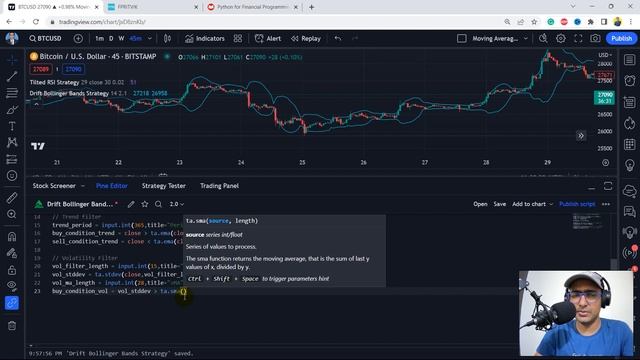Screen dimensions: 640x360
Task: Open the indicator templates grid icon
Action: (238, 38)
